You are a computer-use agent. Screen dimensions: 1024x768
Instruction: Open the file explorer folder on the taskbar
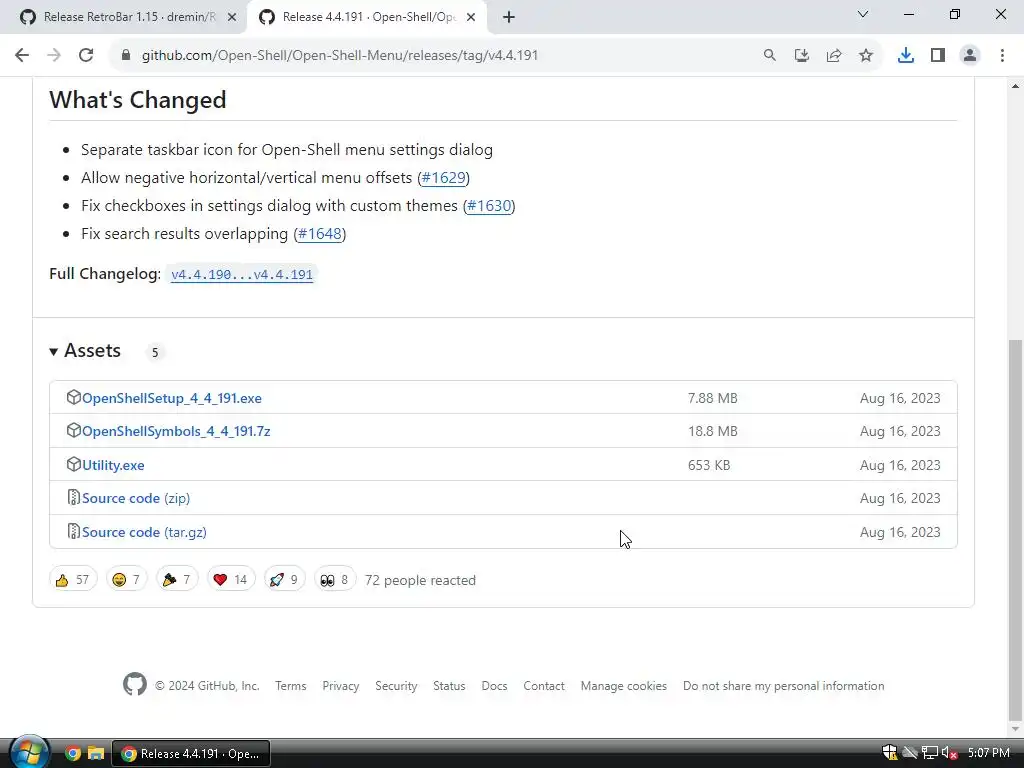tap(96, 754)
